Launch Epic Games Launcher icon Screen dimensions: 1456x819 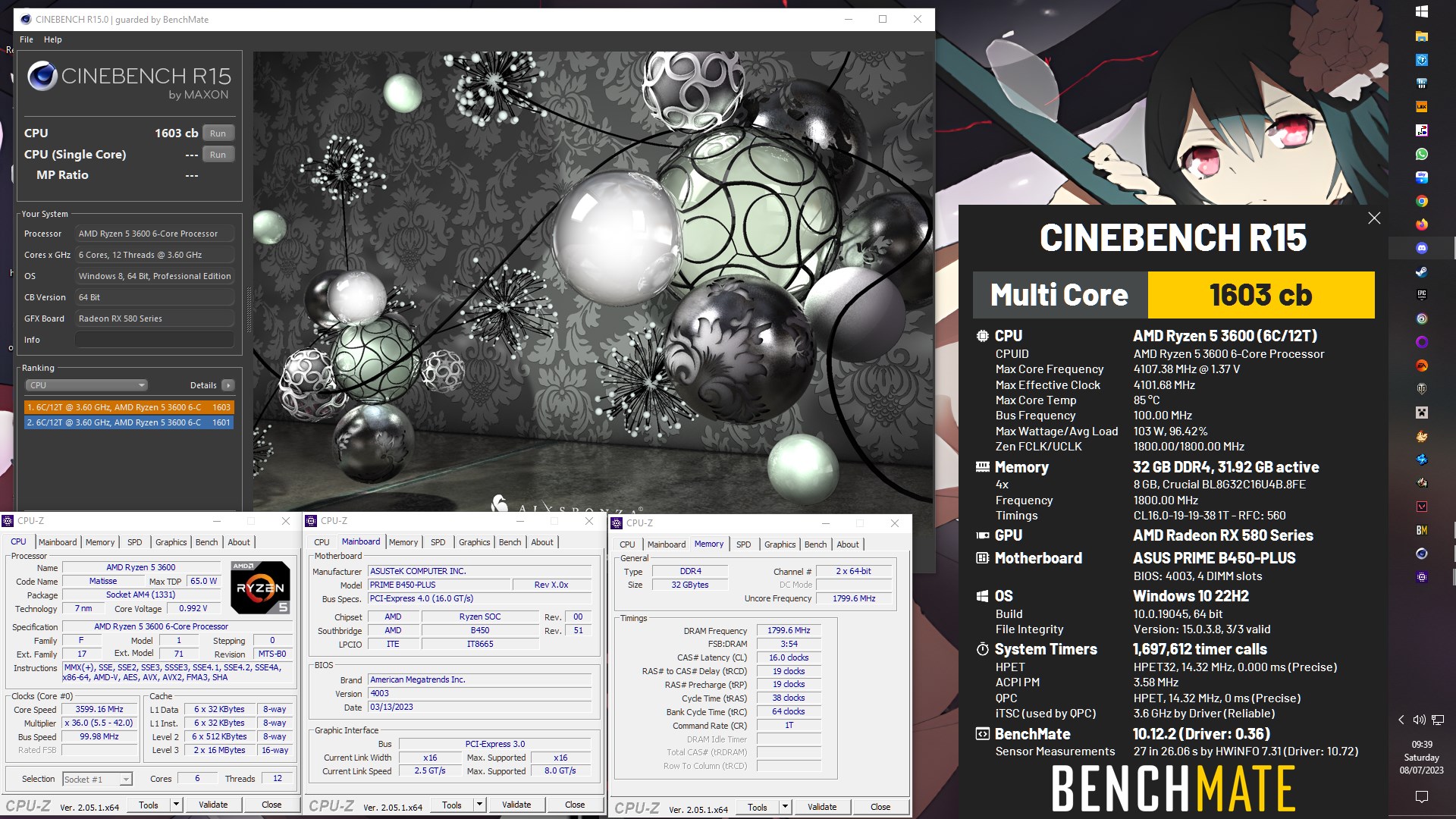pos(1422,295)
